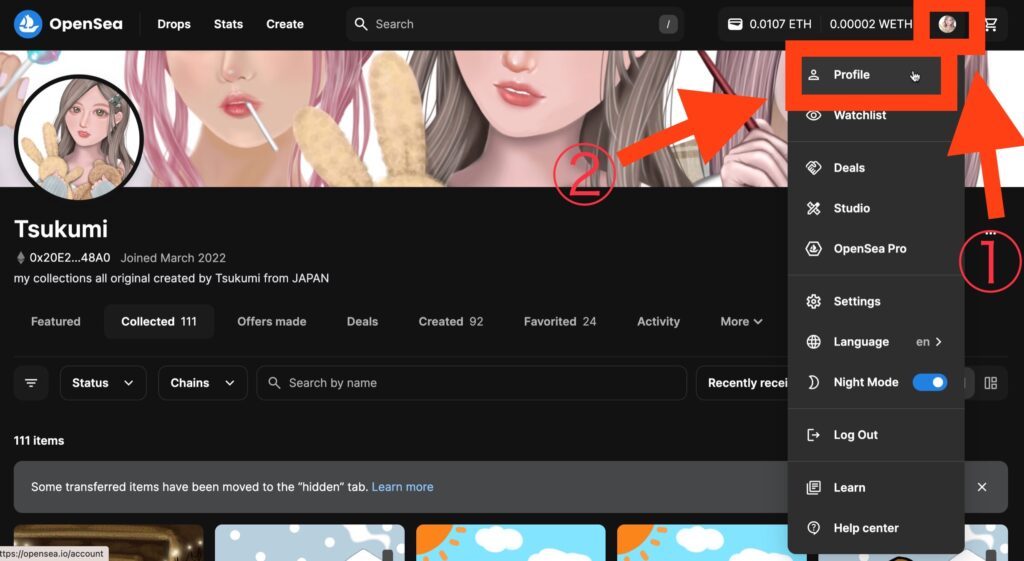Viewport: 1024px width, 561px height.
Task: Switch to the grid layout view icon
Action: pos(991,383)
